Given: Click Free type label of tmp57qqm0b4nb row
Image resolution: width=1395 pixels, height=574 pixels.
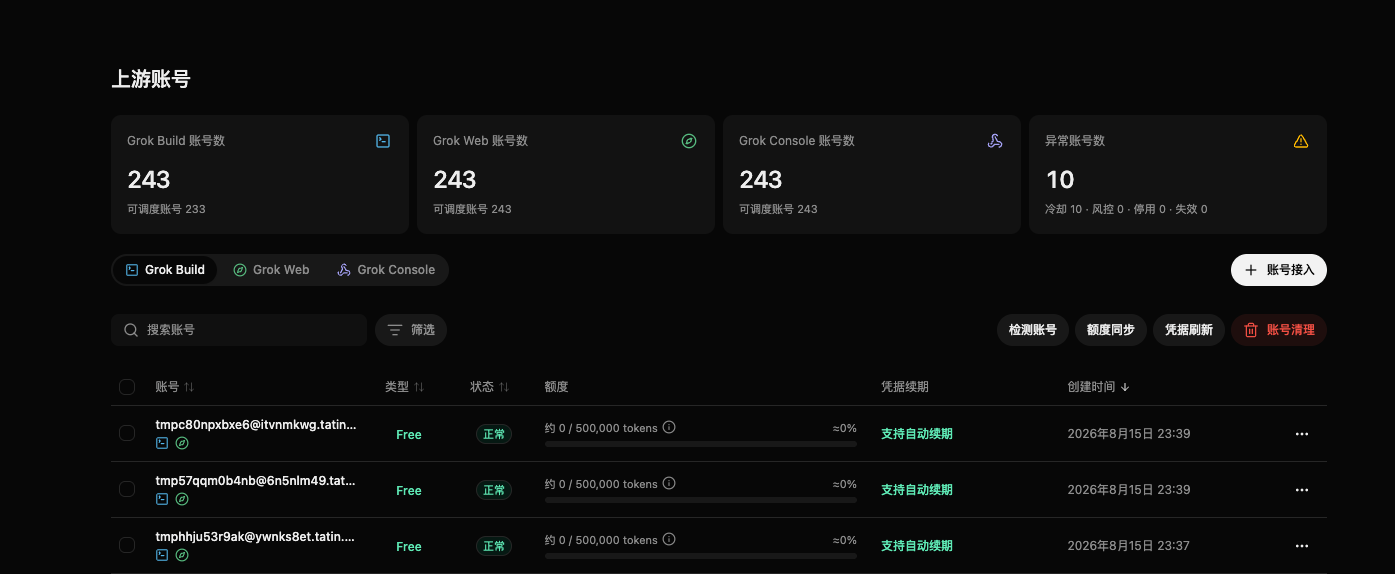Looking at the screenshot, I should [x=409, y=491].
